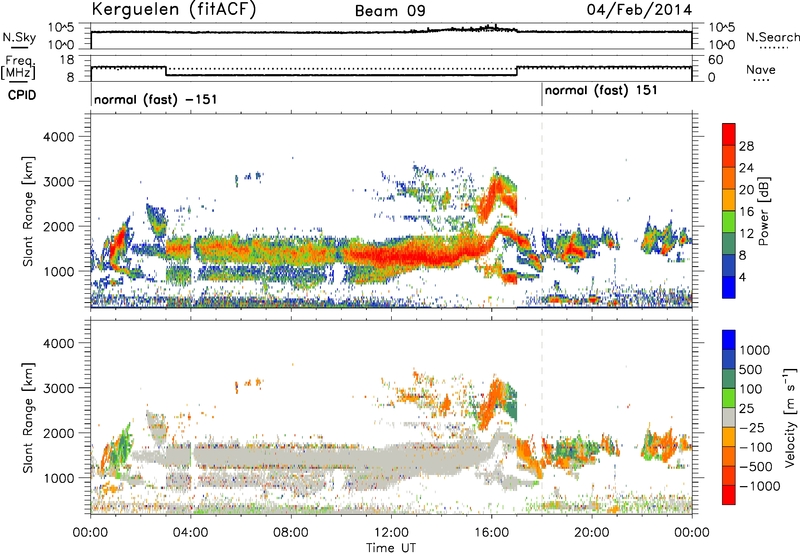This screenshot has width=800, height=554.
Task: Select the "18" frequency axis tick
Action: coord(67,60)
